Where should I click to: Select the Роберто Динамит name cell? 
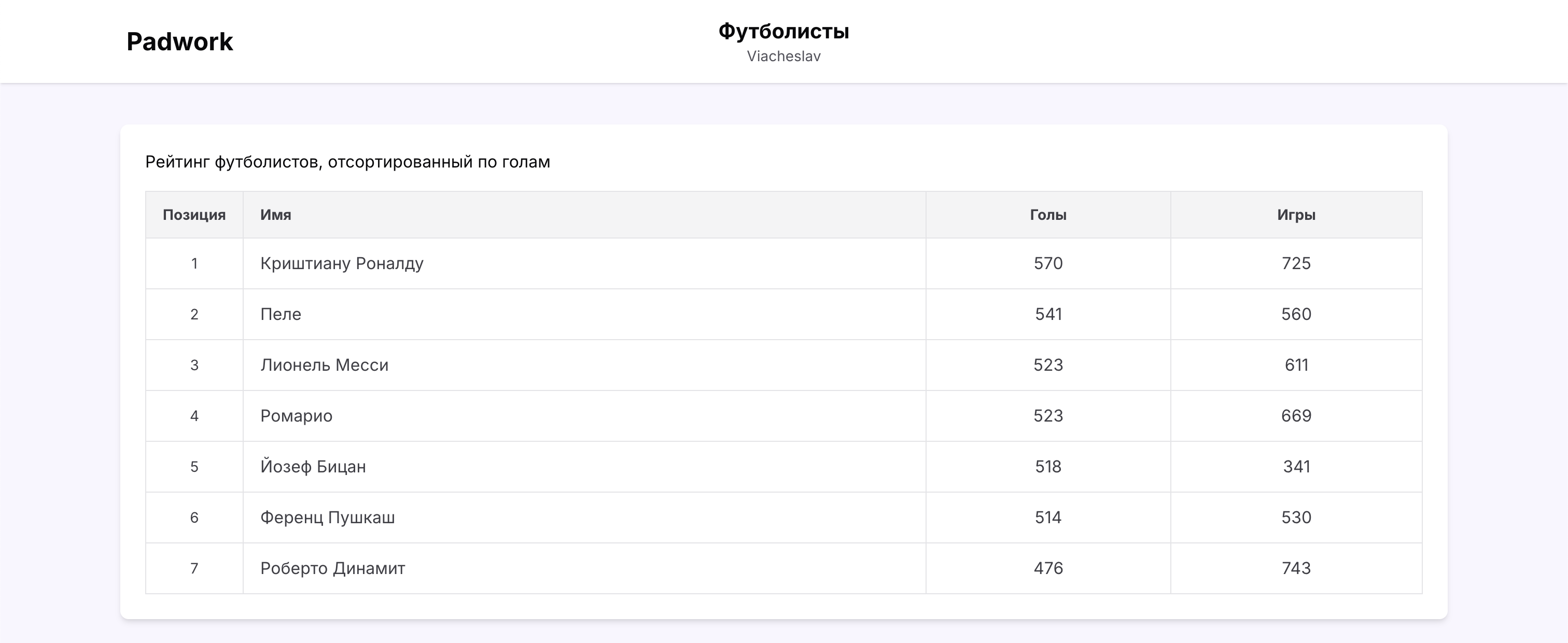pyautogui.click(x=332, y=569)
